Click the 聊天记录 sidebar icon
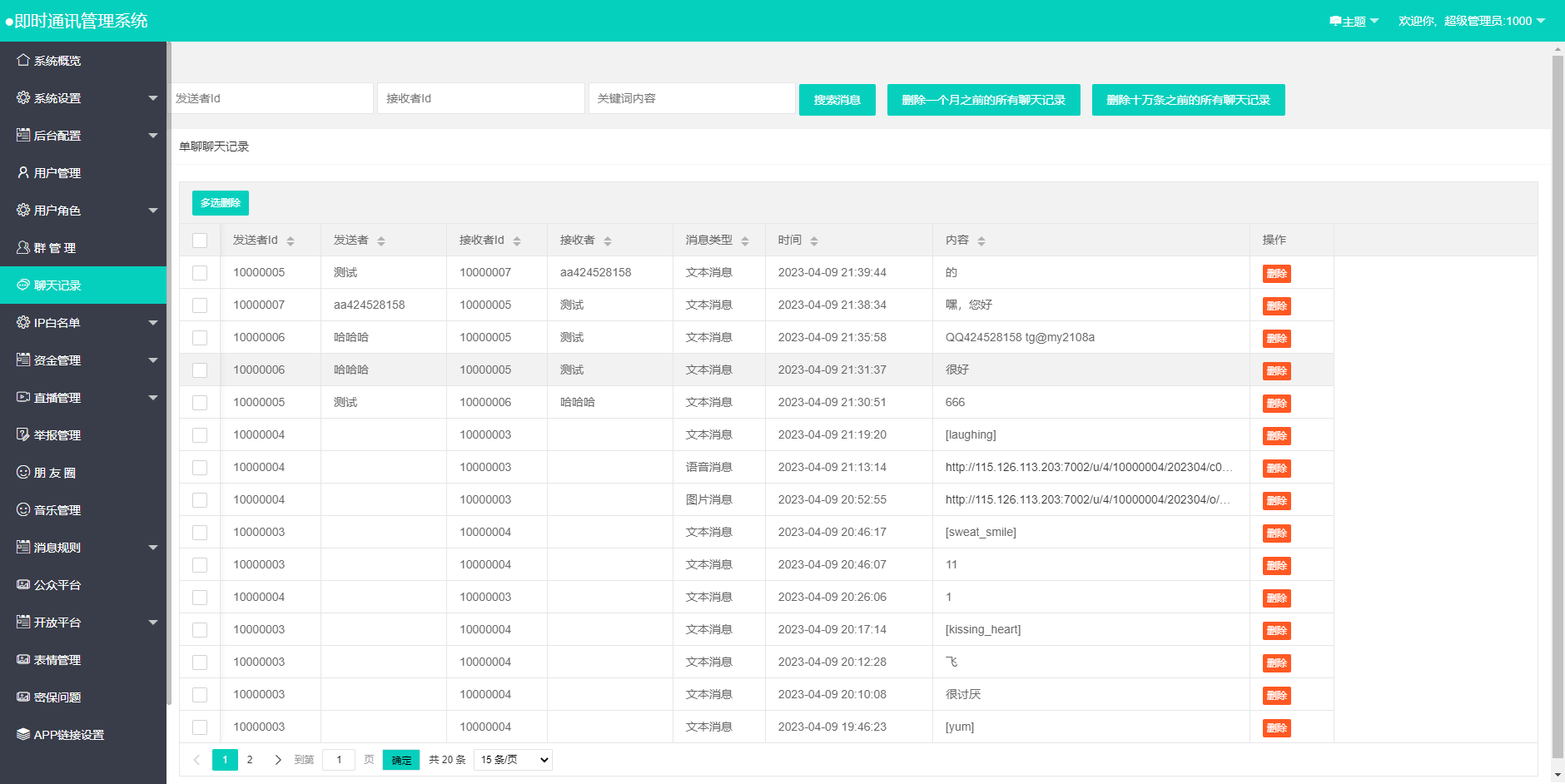Viewport: 1565px width, 784px height. pos(22,285)
